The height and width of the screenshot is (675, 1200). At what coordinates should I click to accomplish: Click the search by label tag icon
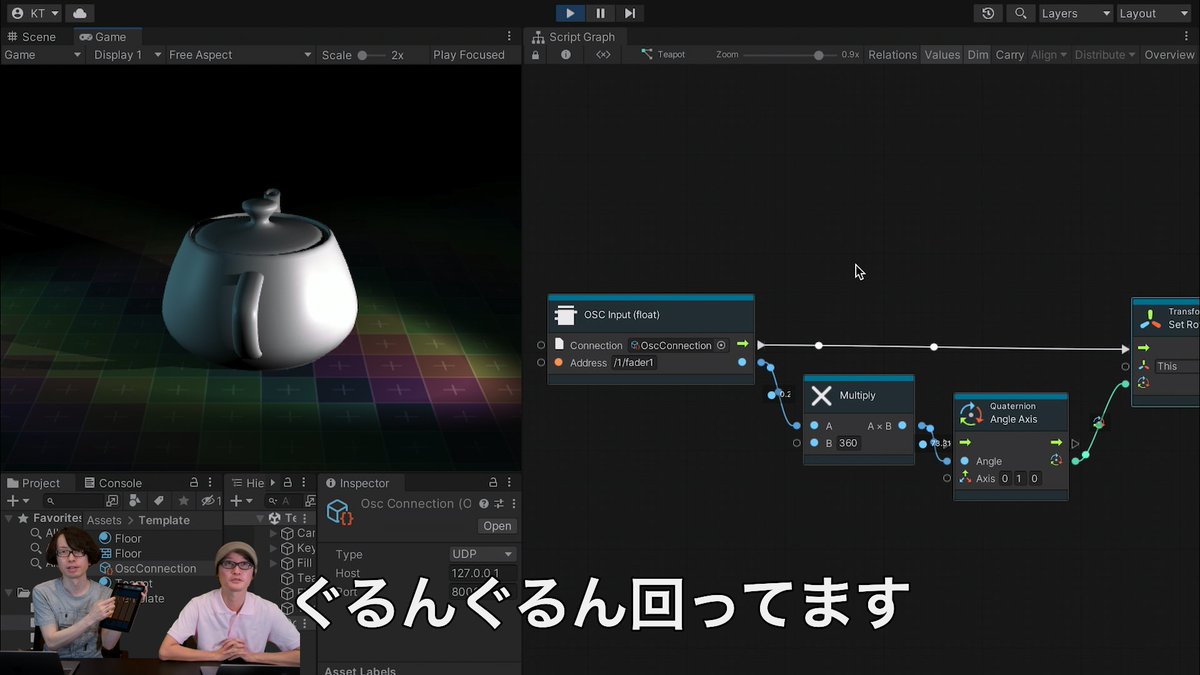158,501
